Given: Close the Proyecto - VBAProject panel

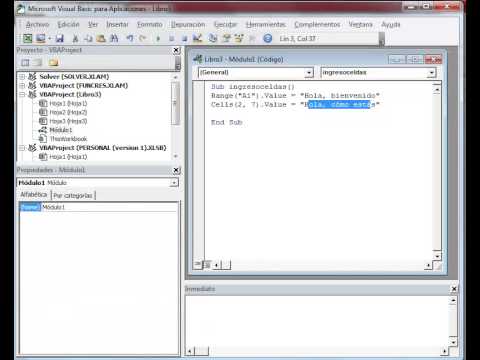Looking at the screenshot, I should tap(176, 50).
